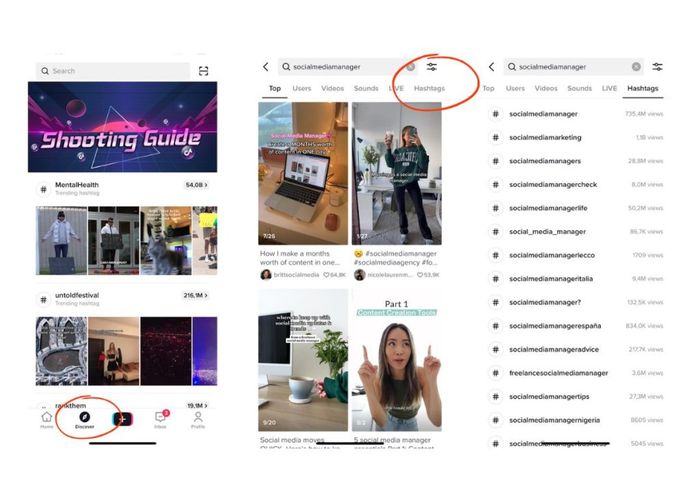
Task: Switch to Sounds tab on the right screen
Action: [x=579, y=88]
